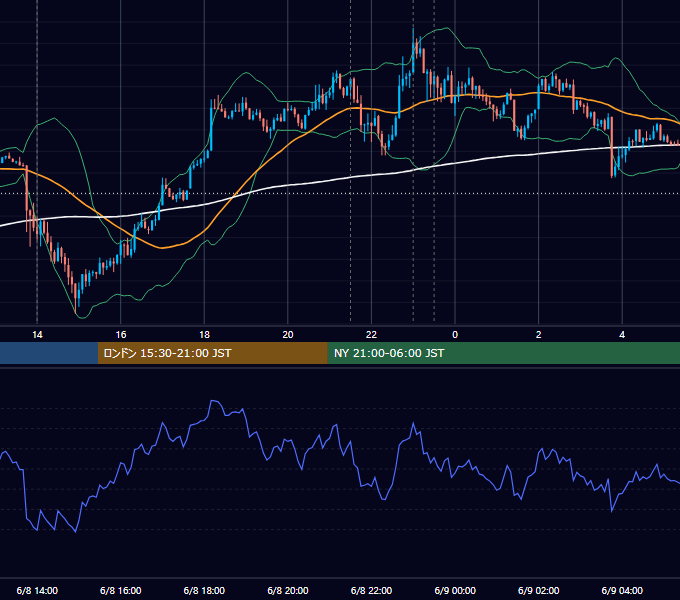This screenshot has height=600, width=680.
Task: Click the 6/9 04:00 label on oscillator axis
Action: tap(622, 590)
